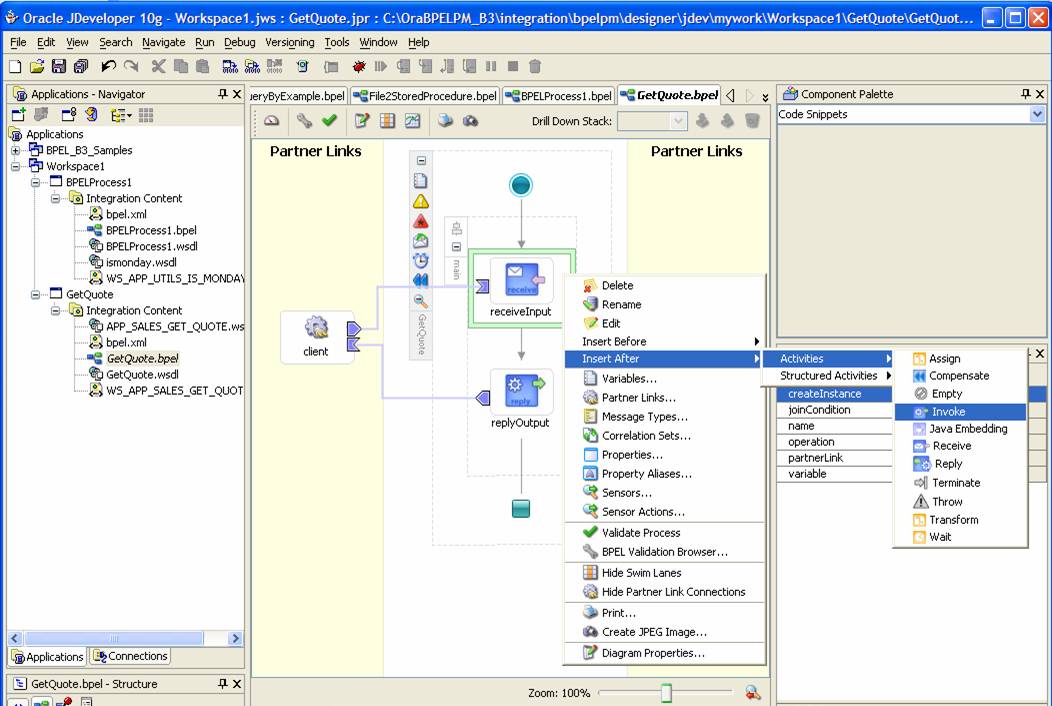1052x706 pixels.
Task: Toggle Hide Partner Link Connections option
Action: (x=672, y=592)
